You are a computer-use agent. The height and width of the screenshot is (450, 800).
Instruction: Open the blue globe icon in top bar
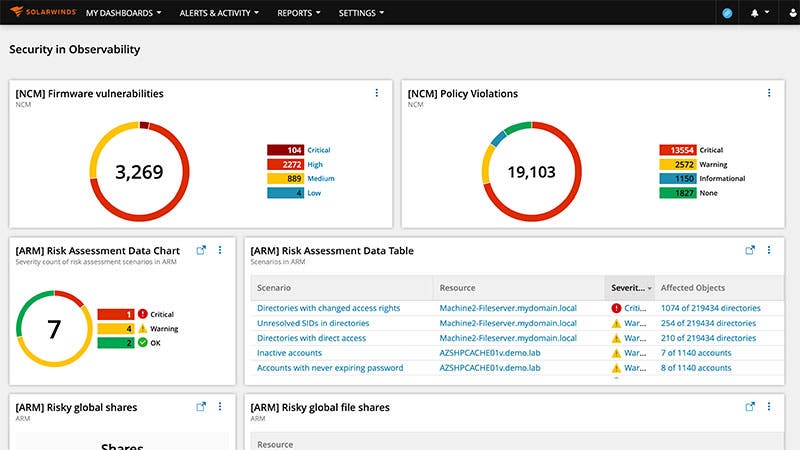(727, 13)
